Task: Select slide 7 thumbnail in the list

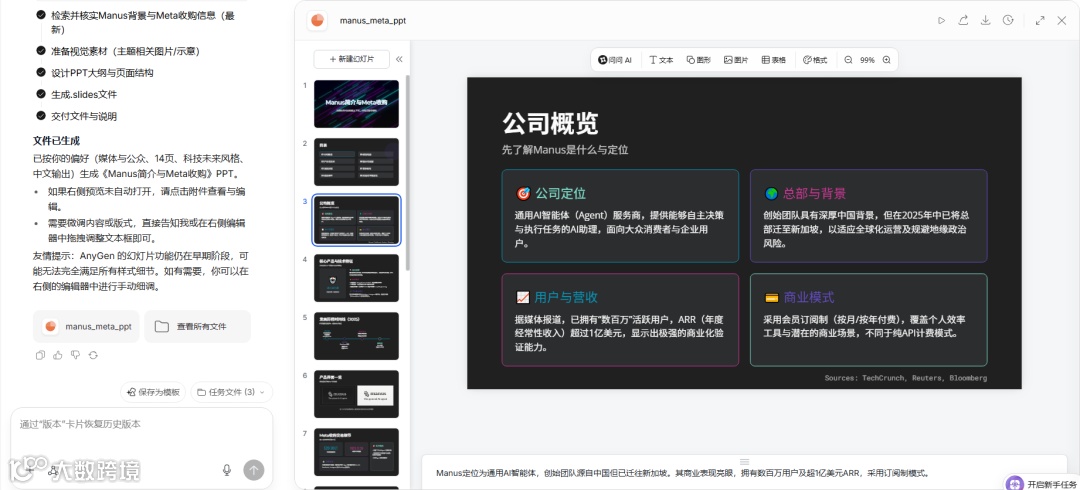Action: click(x=356, y=451)
